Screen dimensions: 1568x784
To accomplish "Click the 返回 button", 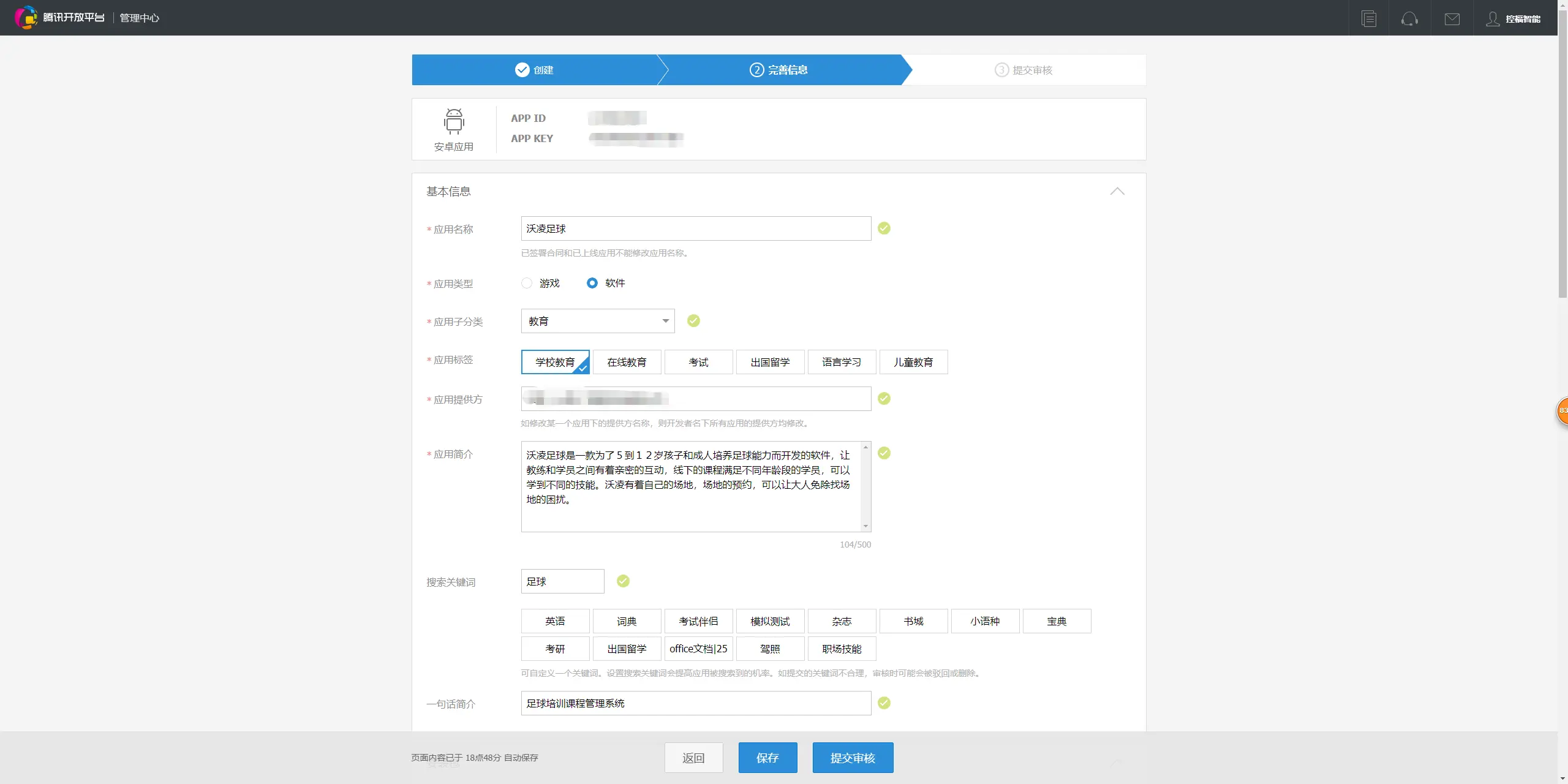I will 693,758.
